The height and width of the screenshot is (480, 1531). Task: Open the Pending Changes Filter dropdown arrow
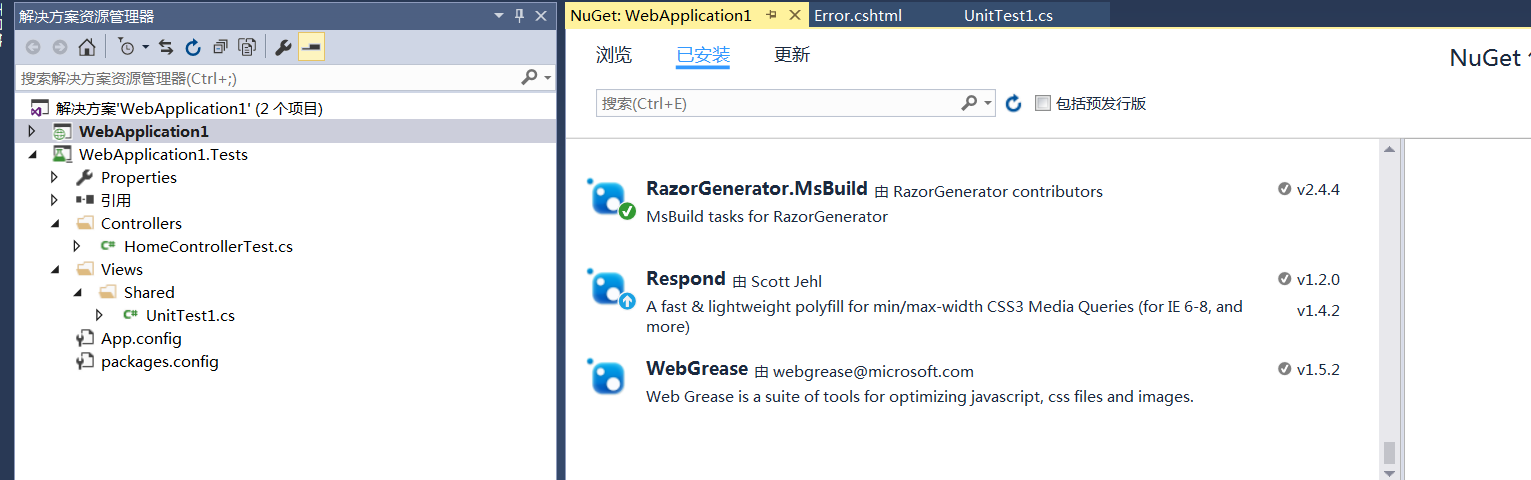(x=145, y=47)
